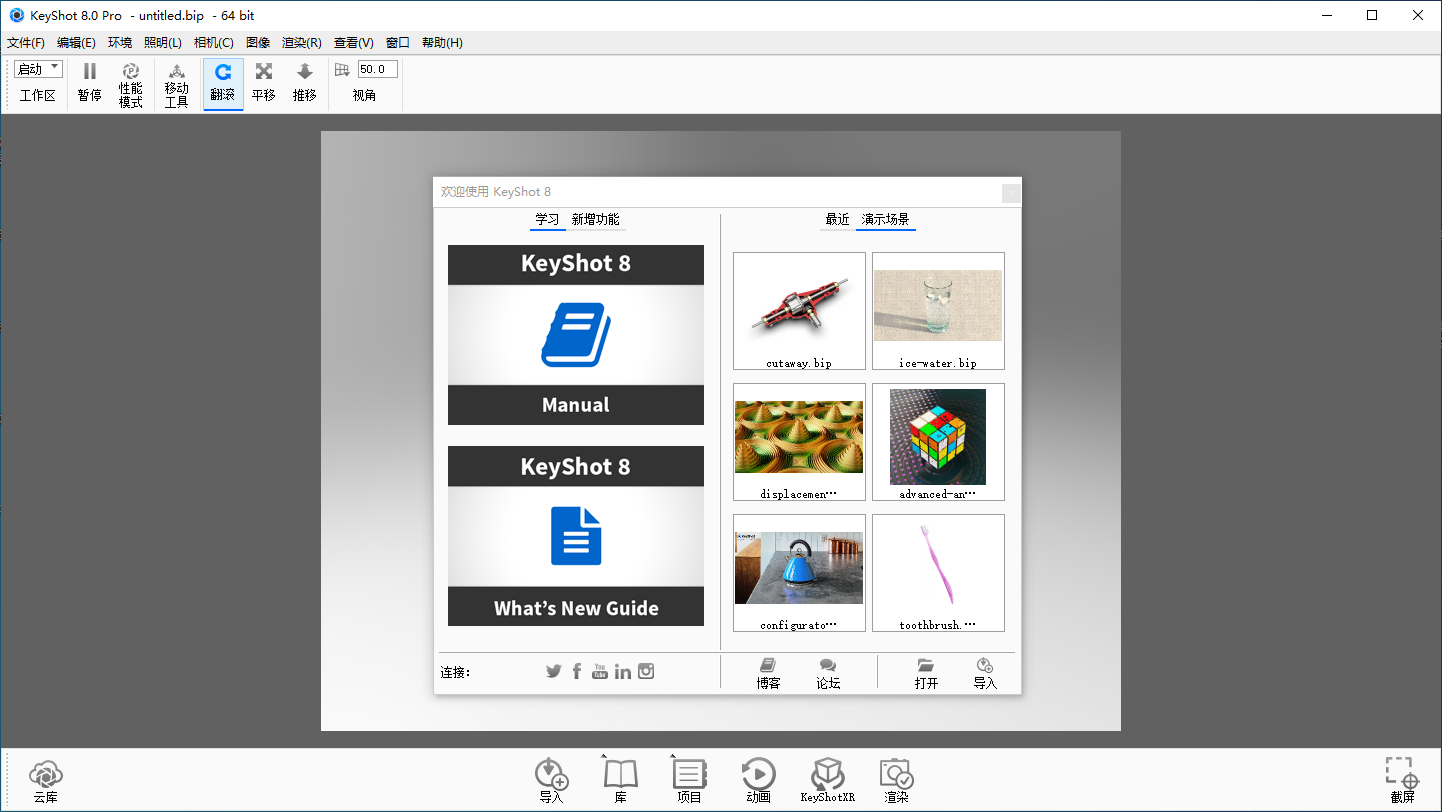Open the 渲染 render dialog
Image resolution: width=1442 pixels, height=812 pixels.
pyautogui.click(x=896, y=781)
